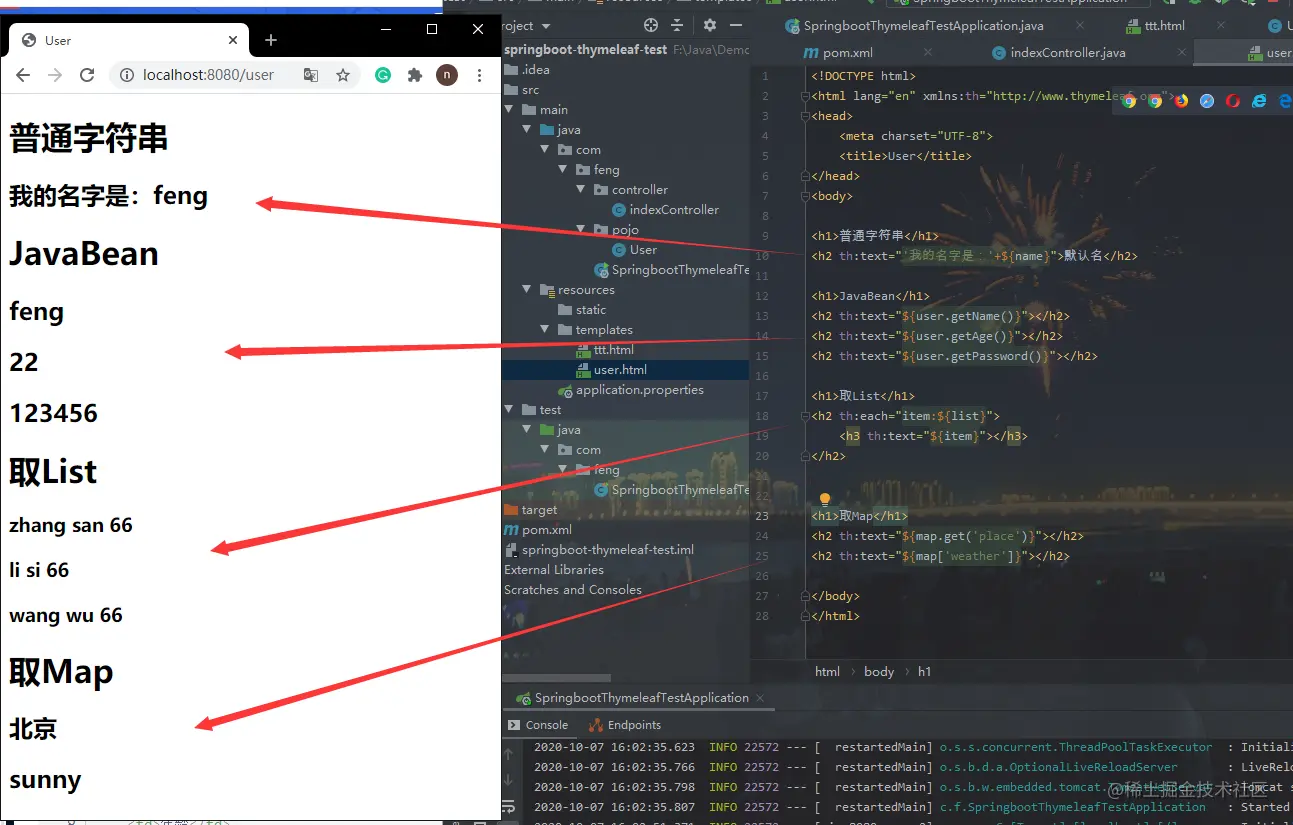
Task: Click body in the editor breadcrumb
Action: coord(879,672)
